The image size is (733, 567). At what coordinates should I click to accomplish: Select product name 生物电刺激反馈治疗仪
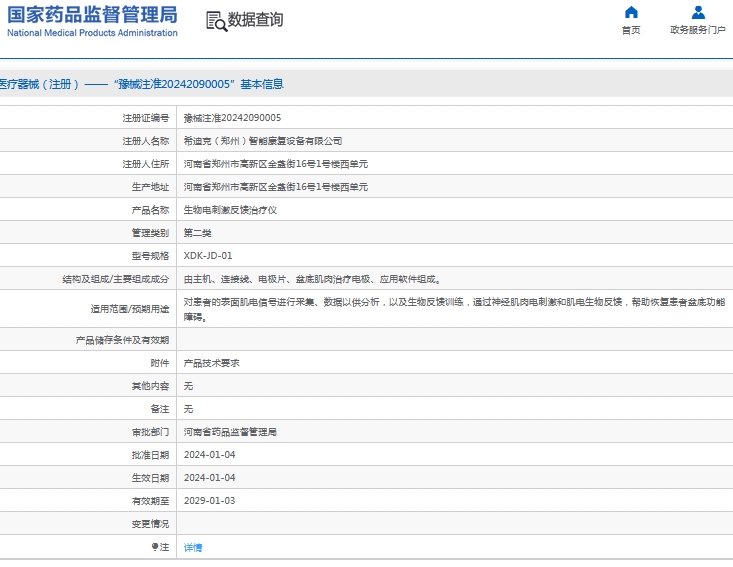[x=230, y=210]
